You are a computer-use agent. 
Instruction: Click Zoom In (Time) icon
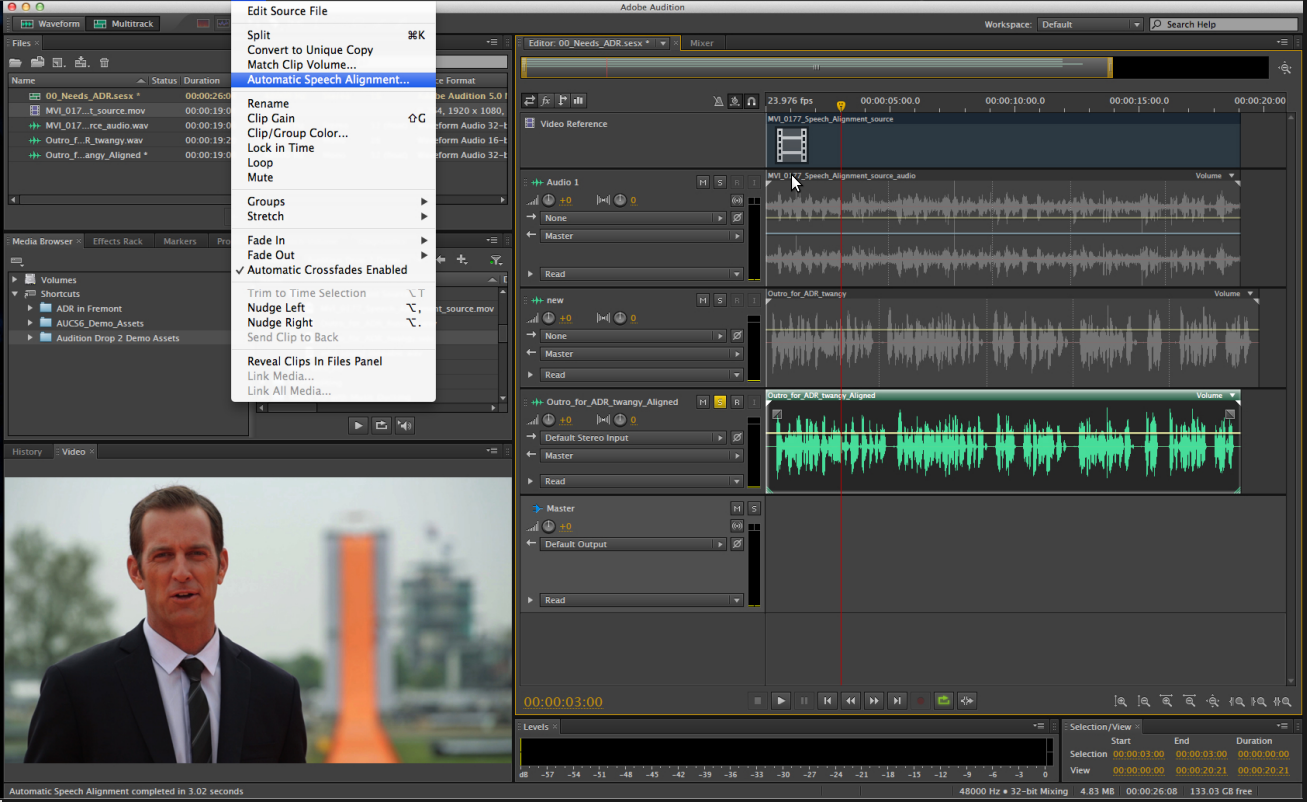point(1166,702)
